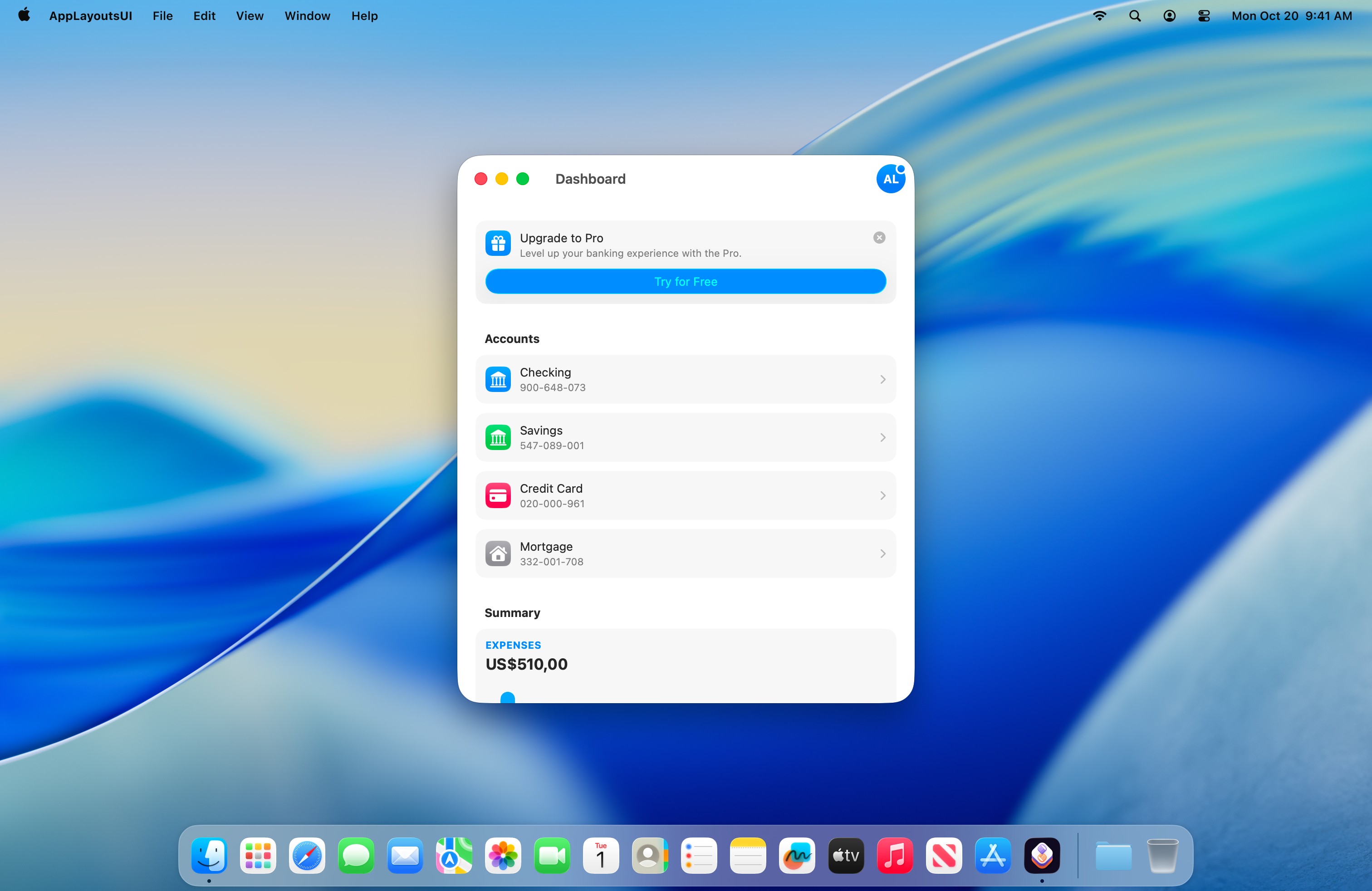The image size is (1372, 891).
Task: Select account number 547-089-001
Action: pyautogui.click(x=552, y=445)
